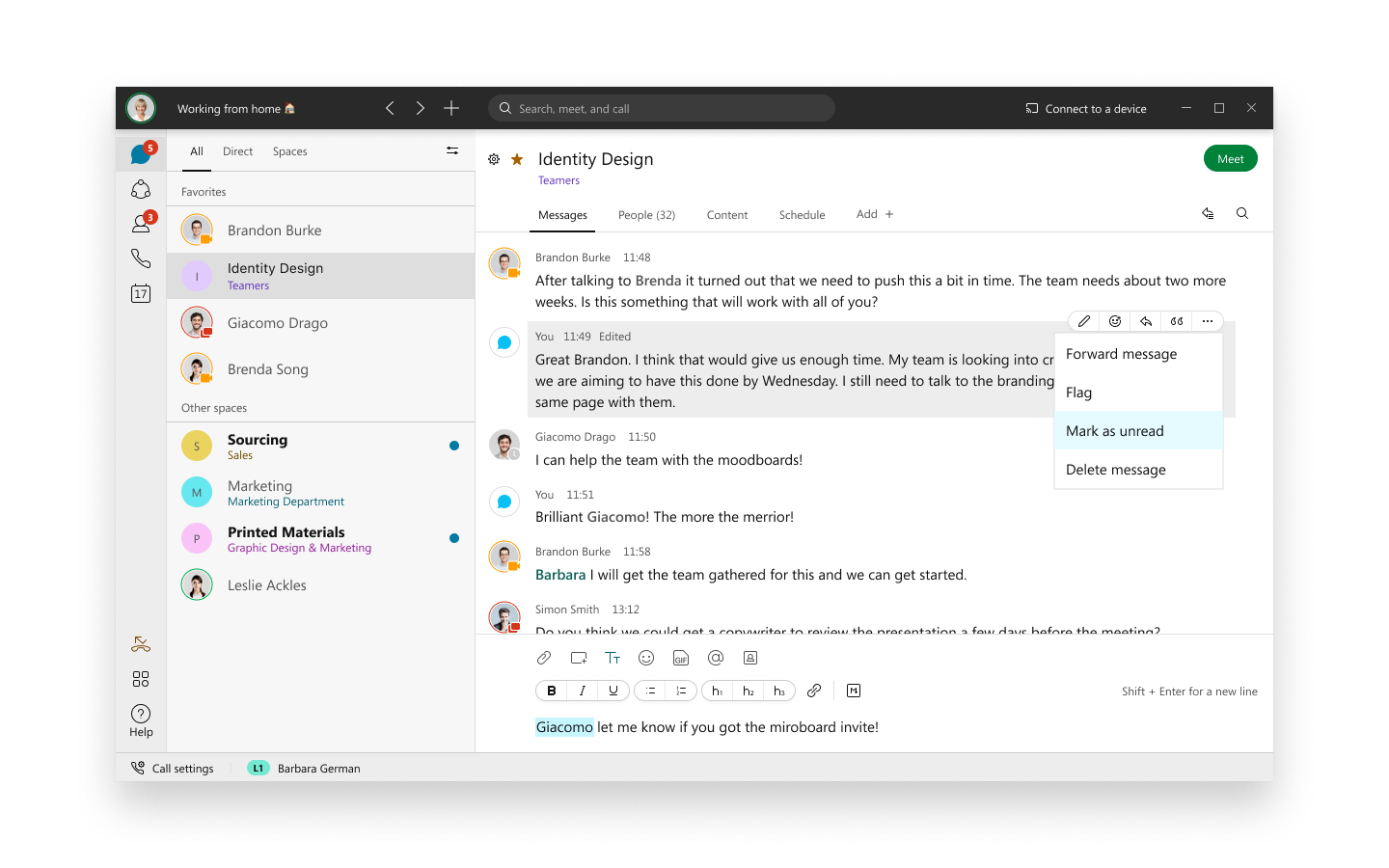Open the GIF picker in composer
Image resolution: width=1389 pixels, height=868 pixels.
tap(681, 658)
